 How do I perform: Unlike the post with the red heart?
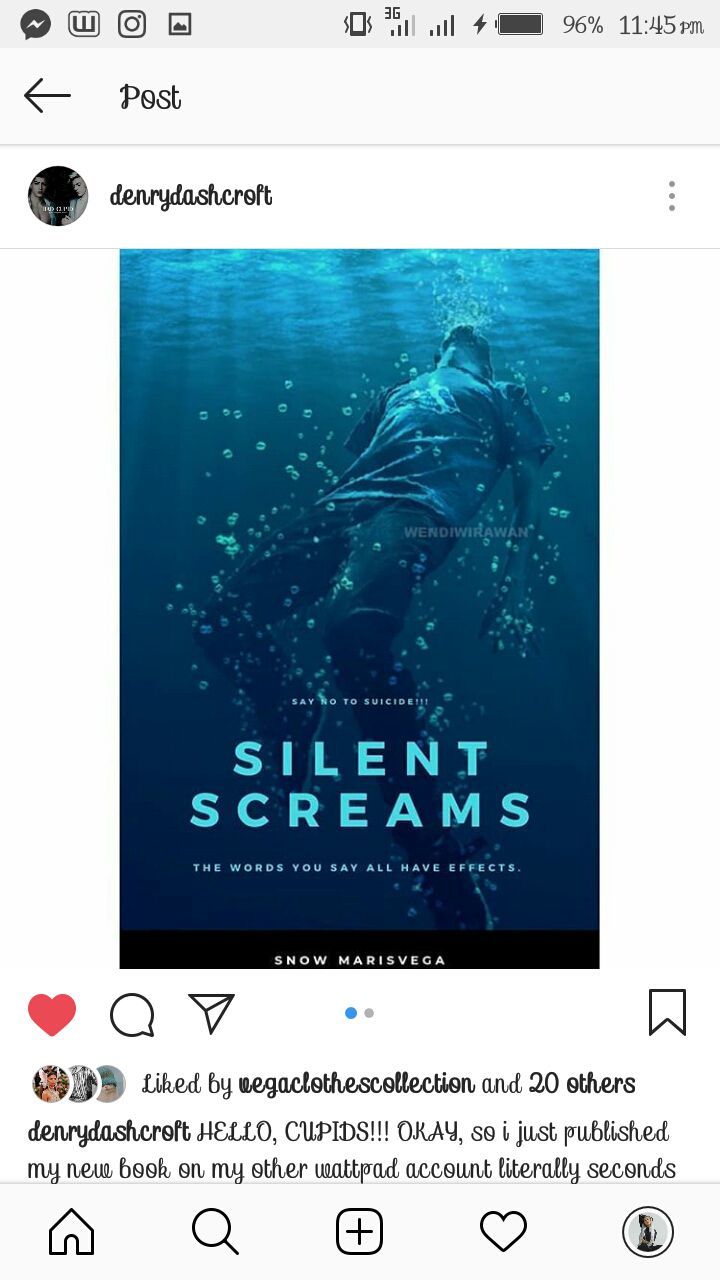coord(52,1014)
